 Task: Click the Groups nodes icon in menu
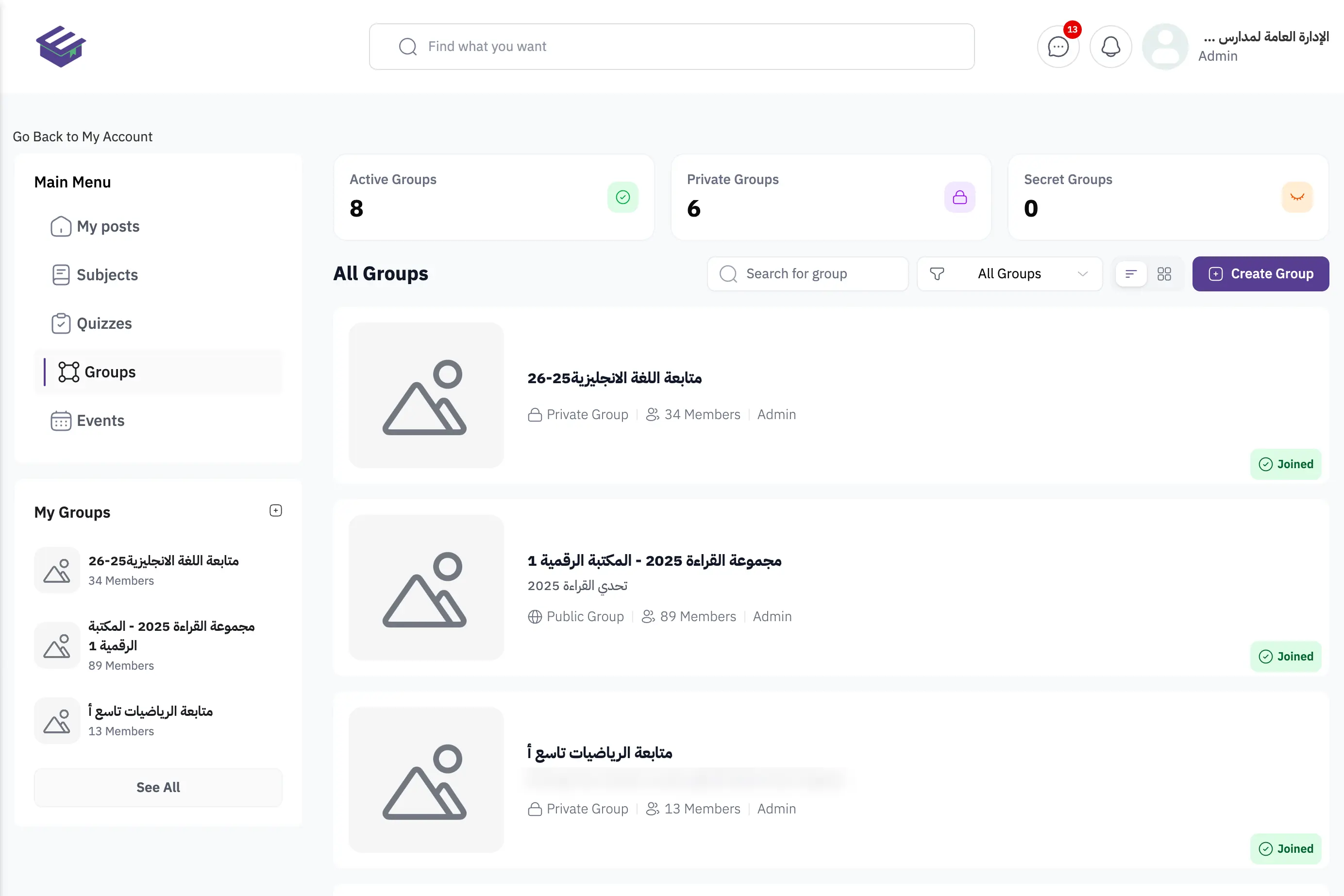pyautogui.click(x=68, y=372)
